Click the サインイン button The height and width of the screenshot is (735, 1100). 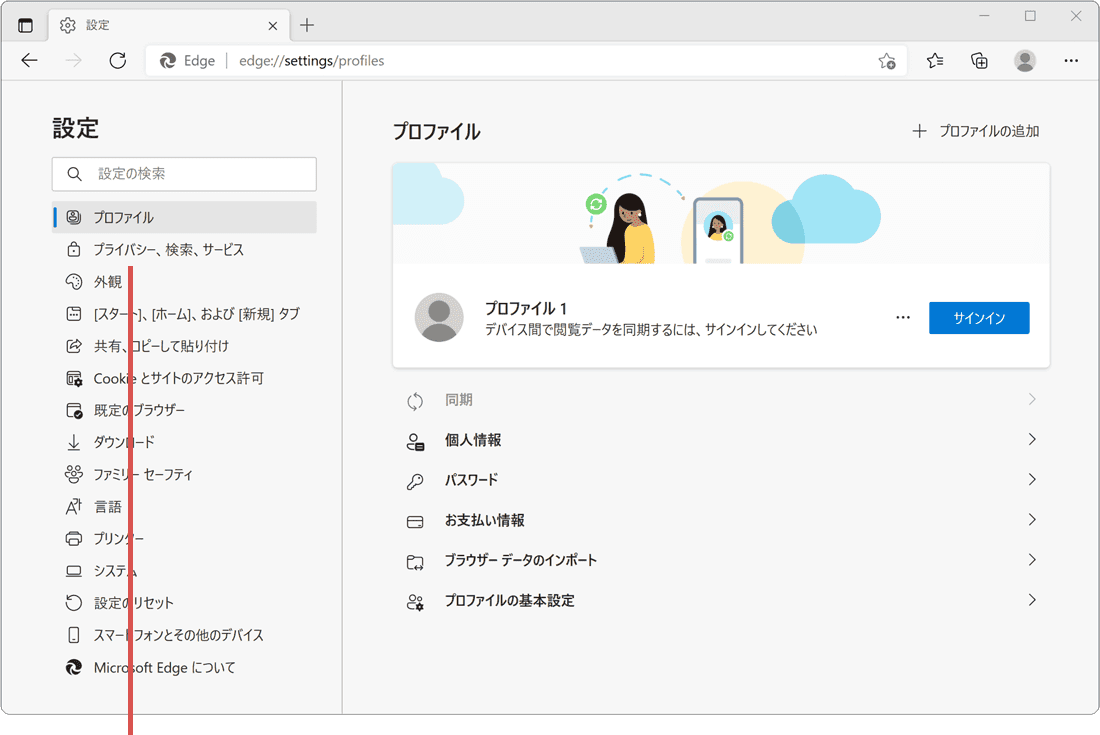979,317
